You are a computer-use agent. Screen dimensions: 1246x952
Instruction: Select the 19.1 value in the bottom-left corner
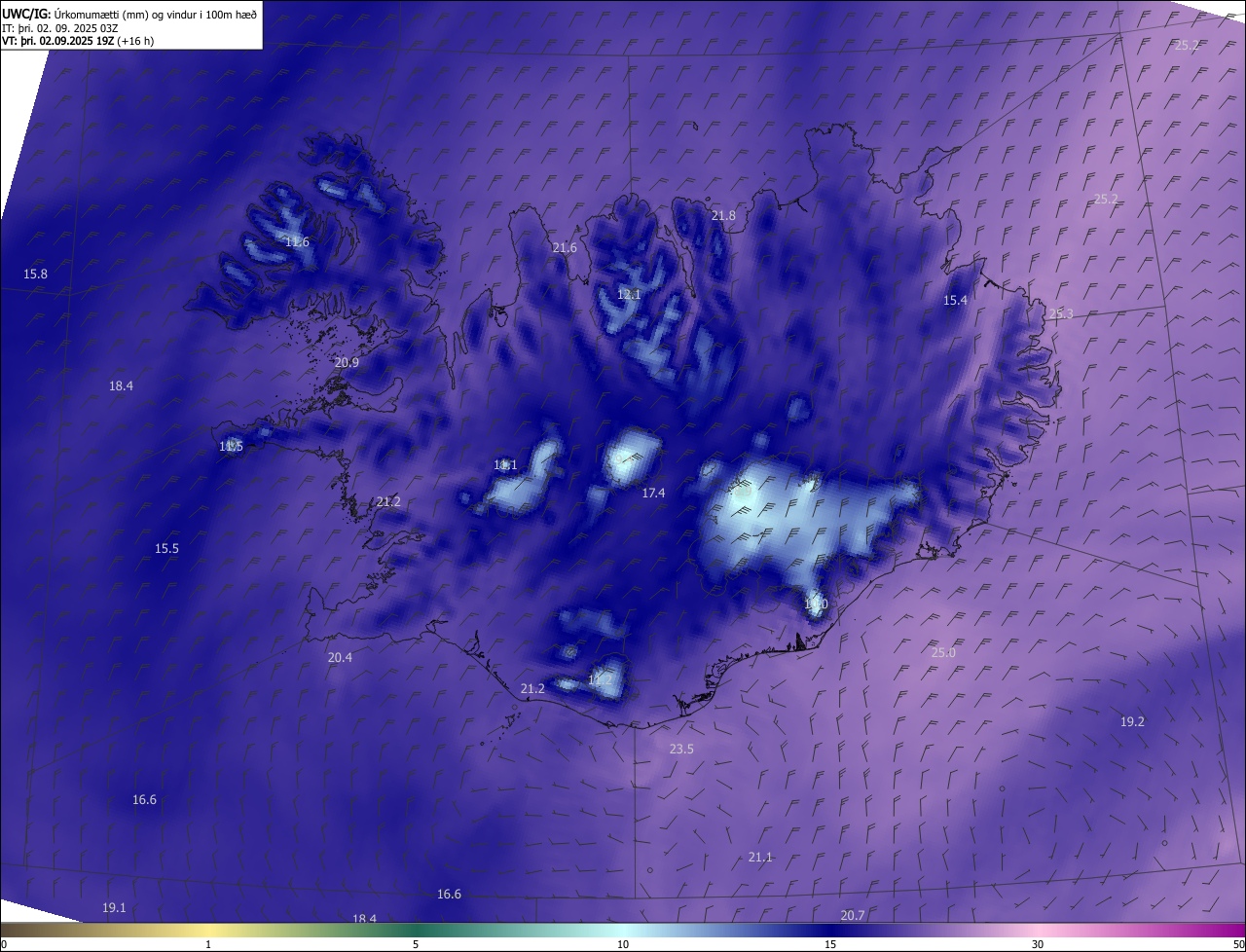tap(114, 907)
